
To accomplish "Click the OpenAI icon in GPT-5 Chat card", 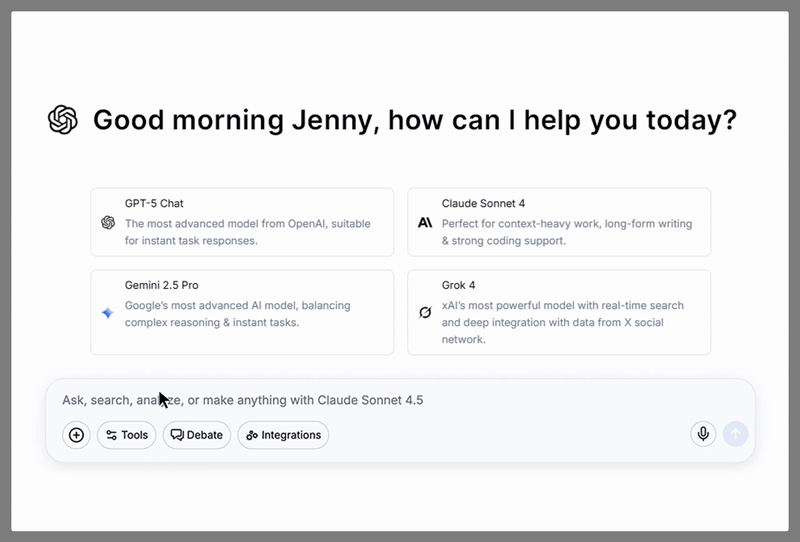I will pyautogui.click(x=108, y=223).
